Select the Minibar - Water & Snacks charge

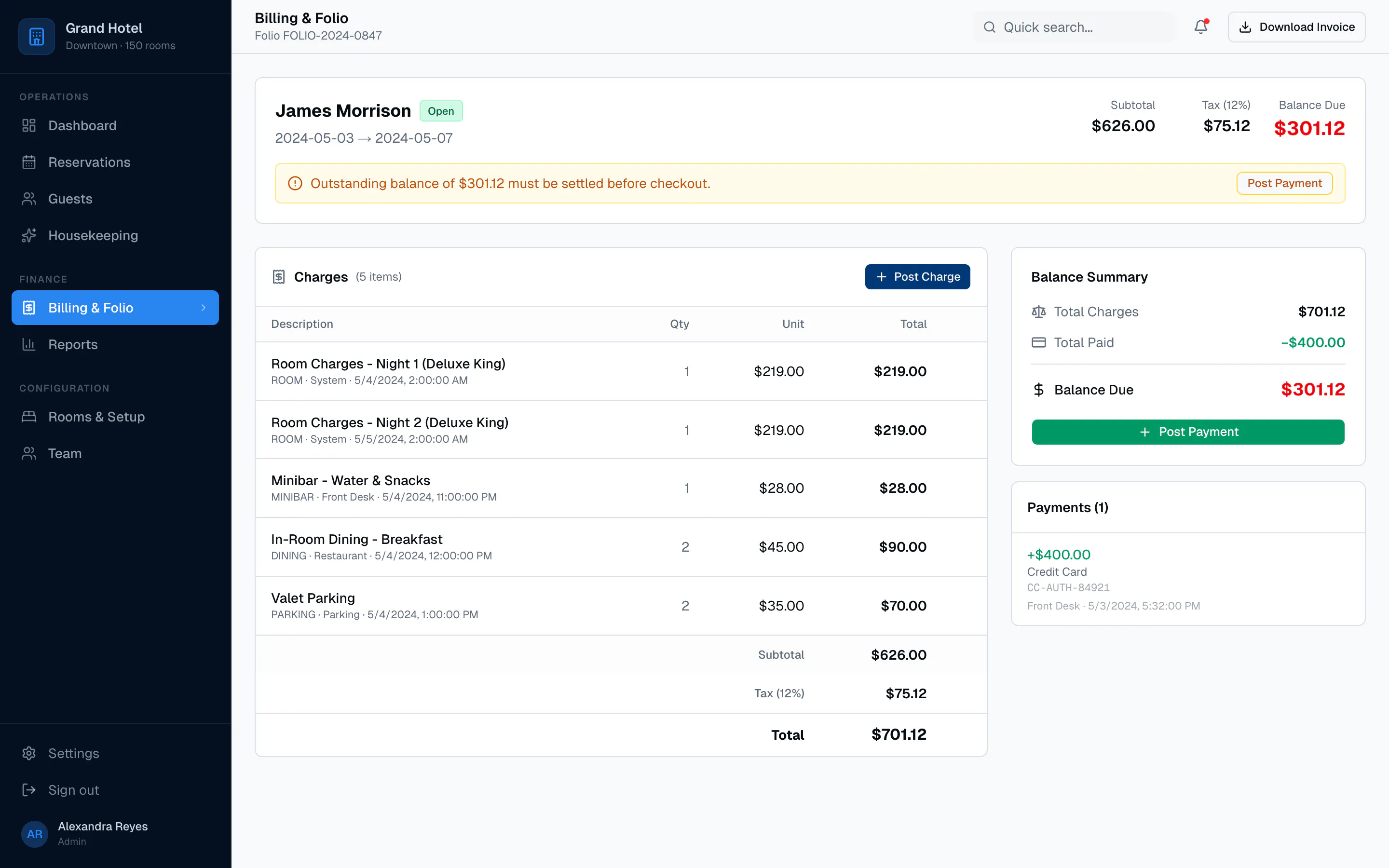621,488
